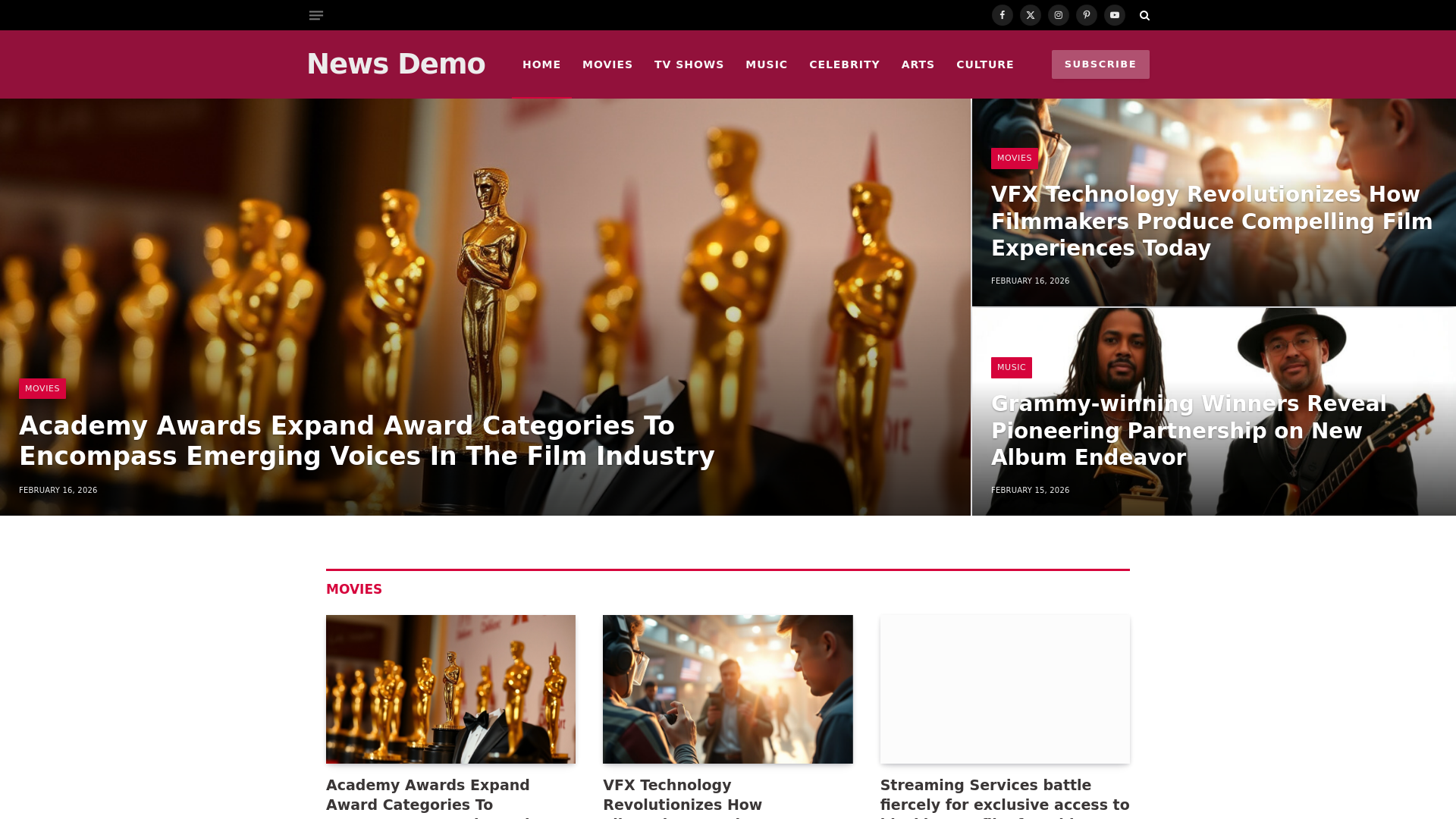Open the golden statues article thumbnail
1456x819 pixels.
coord(450,689)
